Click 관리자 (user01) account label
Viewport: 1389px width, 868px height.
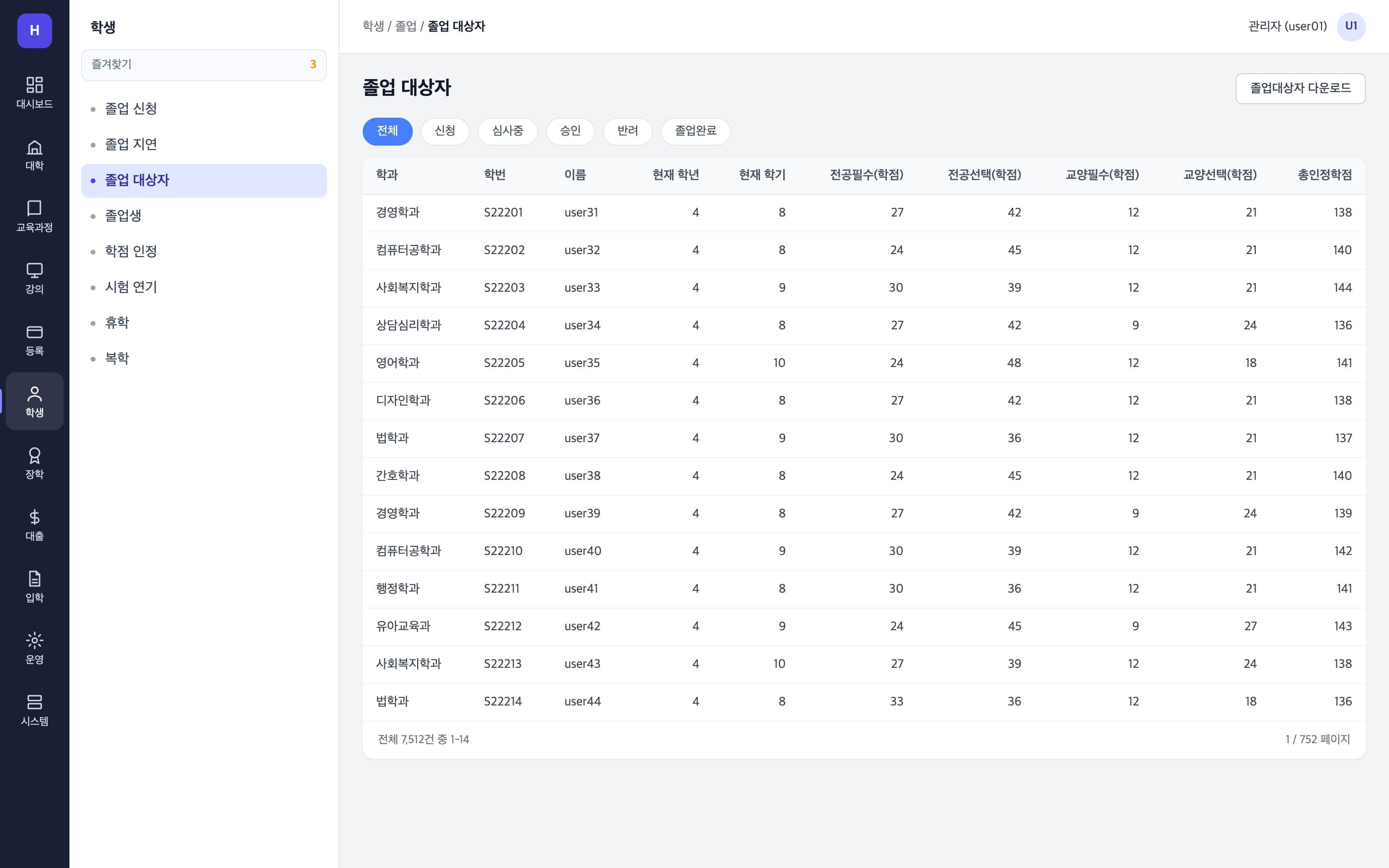tap(1287, 27)
